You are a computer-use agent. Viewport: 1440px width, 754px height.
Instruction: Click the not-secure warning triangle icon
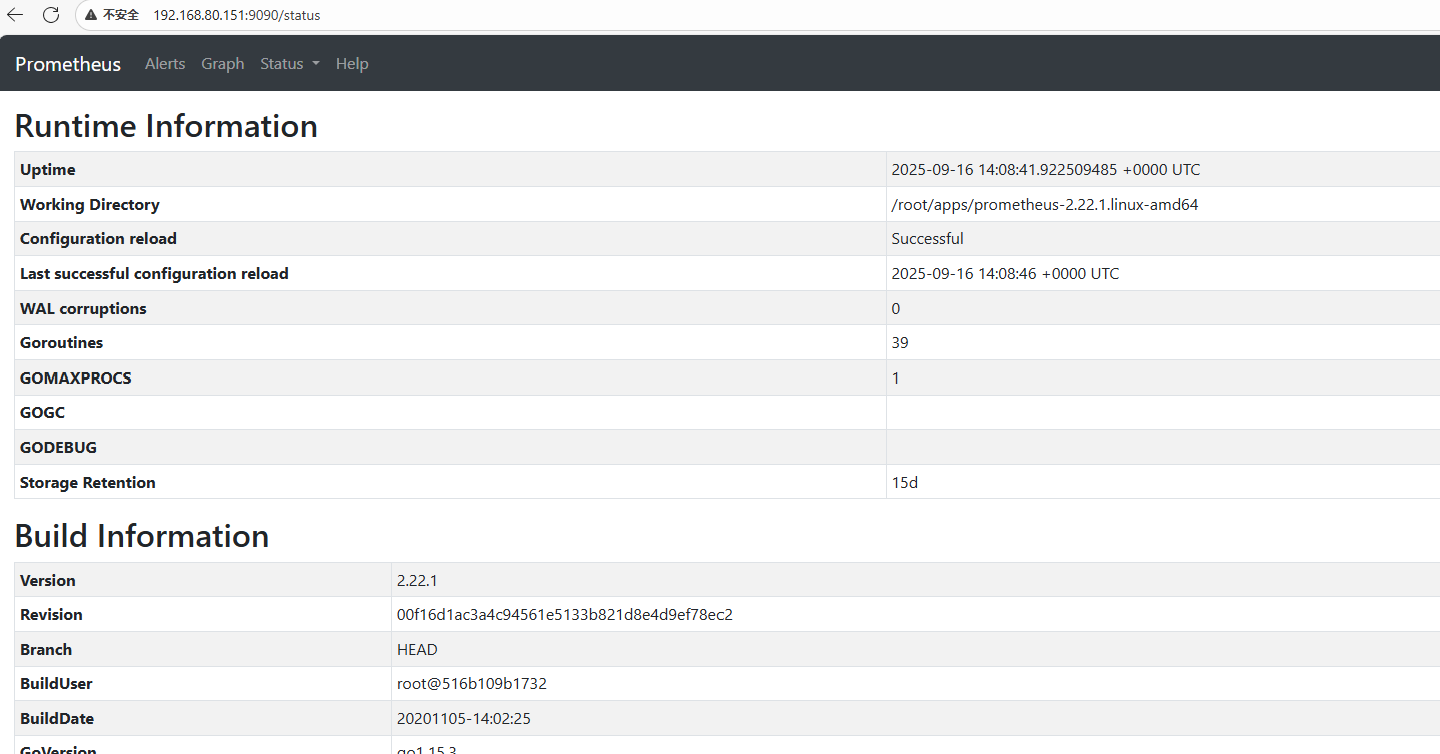(x=90, y=15)
